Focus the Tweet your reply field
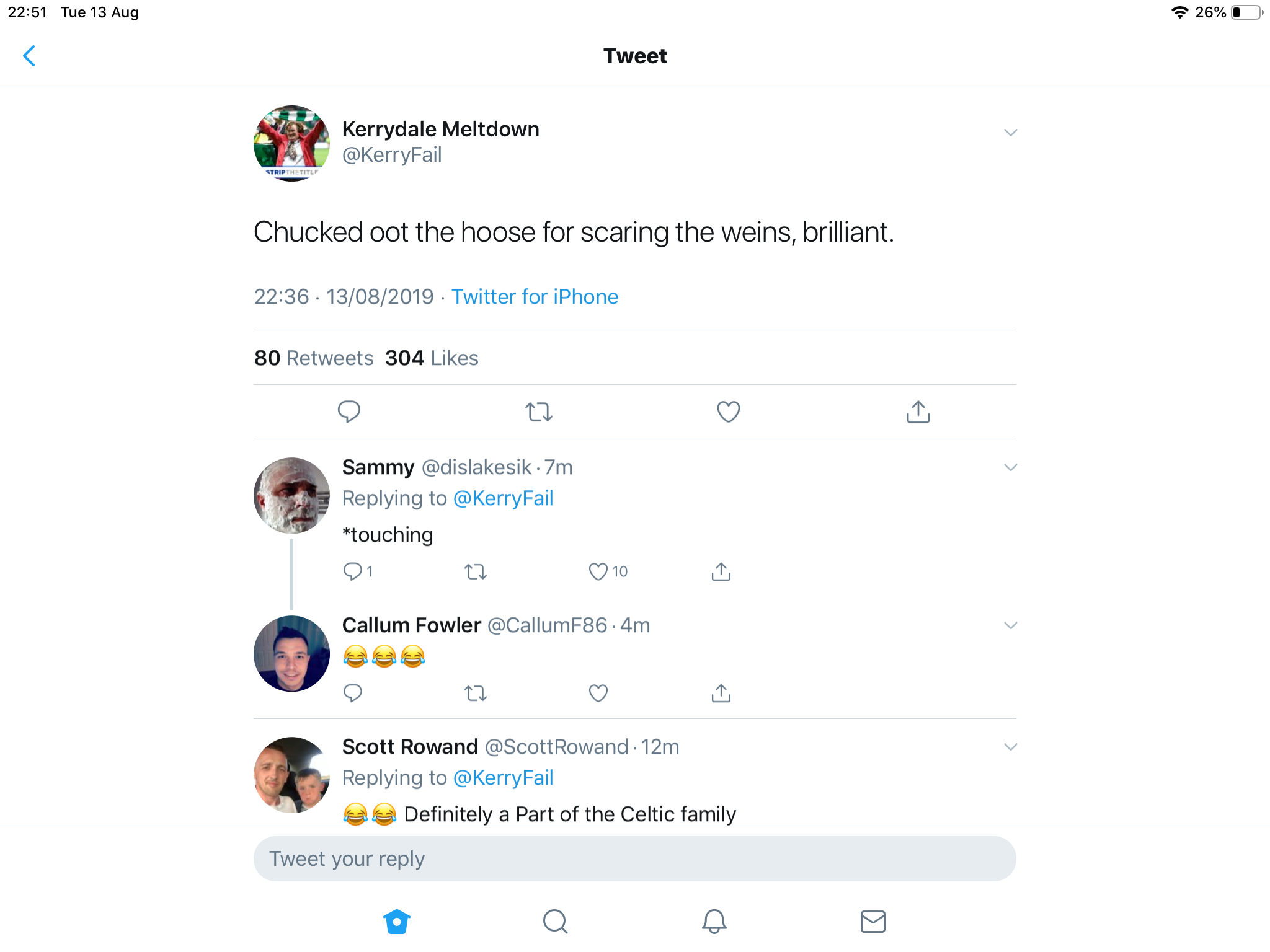Image resolution: width=1270 pixels, height=952 pixels. coord(634,859)
